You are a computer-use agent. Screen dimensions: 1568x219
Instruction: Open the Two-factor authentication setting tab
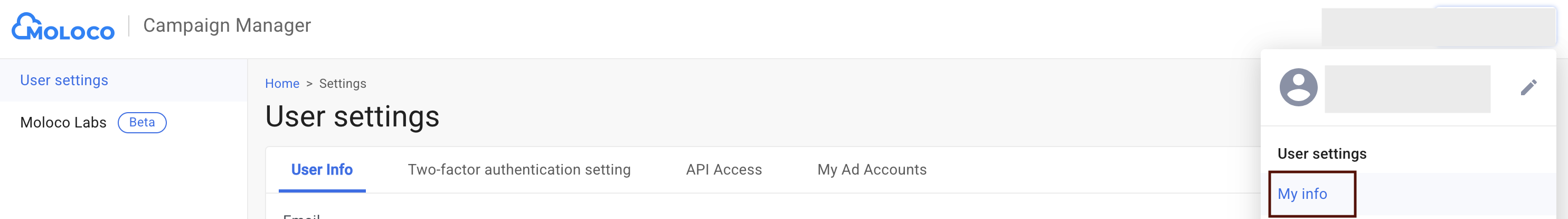[x=518, y=170]
